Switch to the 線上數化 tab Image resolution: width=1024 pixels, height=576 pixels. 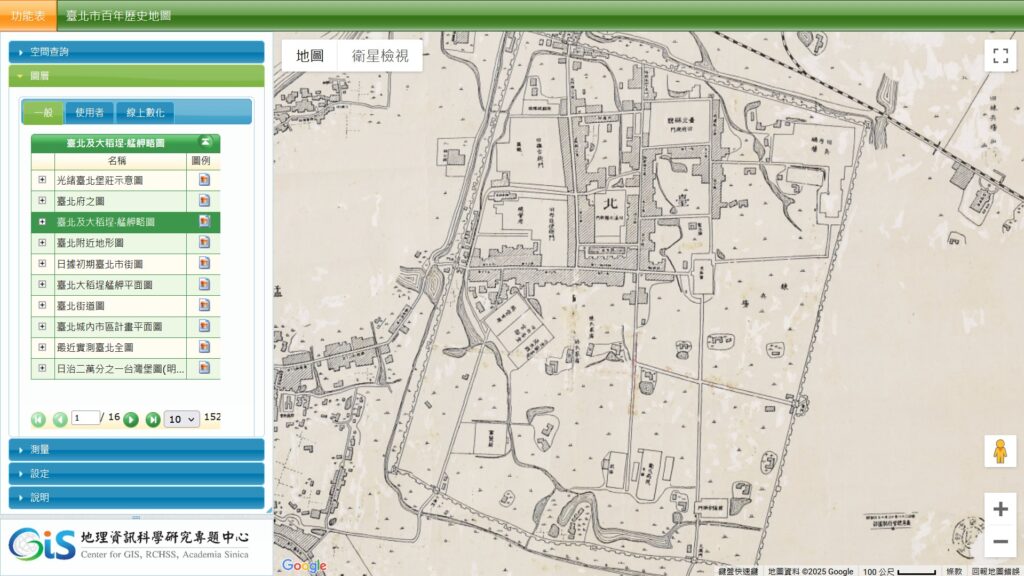(145, 112)
